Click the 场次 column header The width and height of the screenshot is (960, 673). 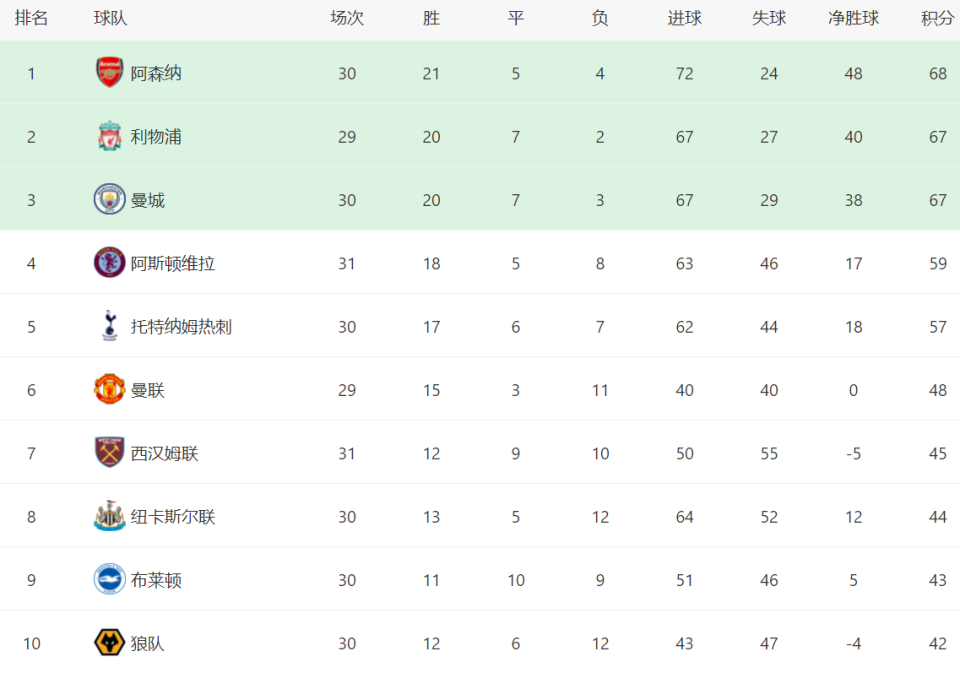point(347,18)
